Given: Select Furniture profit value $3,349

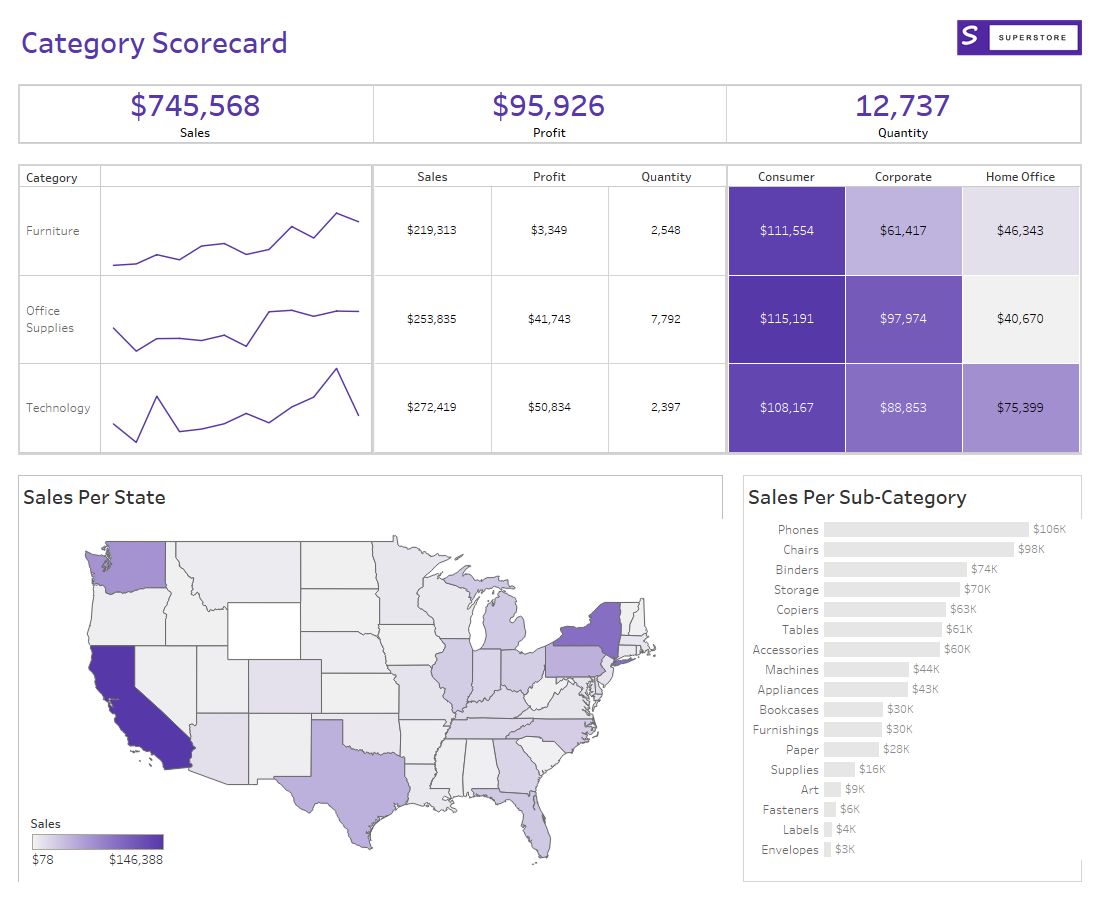Looking at the screenshot, I should click(549, 230).
